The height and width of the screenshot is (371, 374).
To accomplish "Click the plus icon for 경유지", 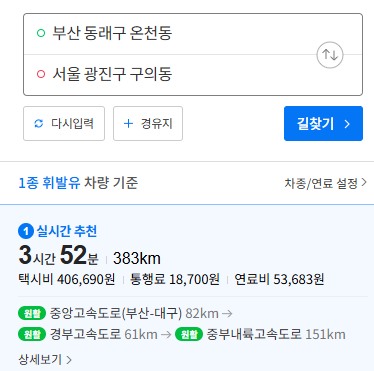I will pyautogui.click(x=128, y=124).
